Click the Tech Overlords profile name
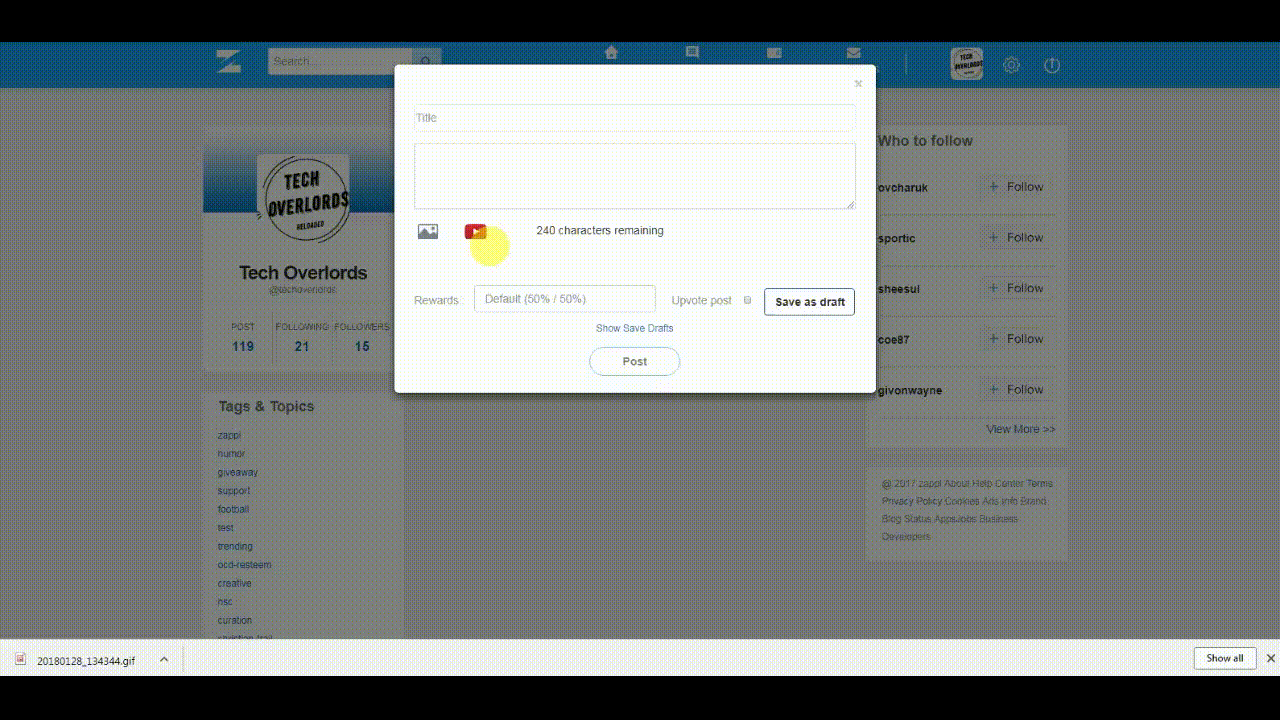The width and height of the screenshot is (1280, 720). pyautogui.click(x=303, y=273)
